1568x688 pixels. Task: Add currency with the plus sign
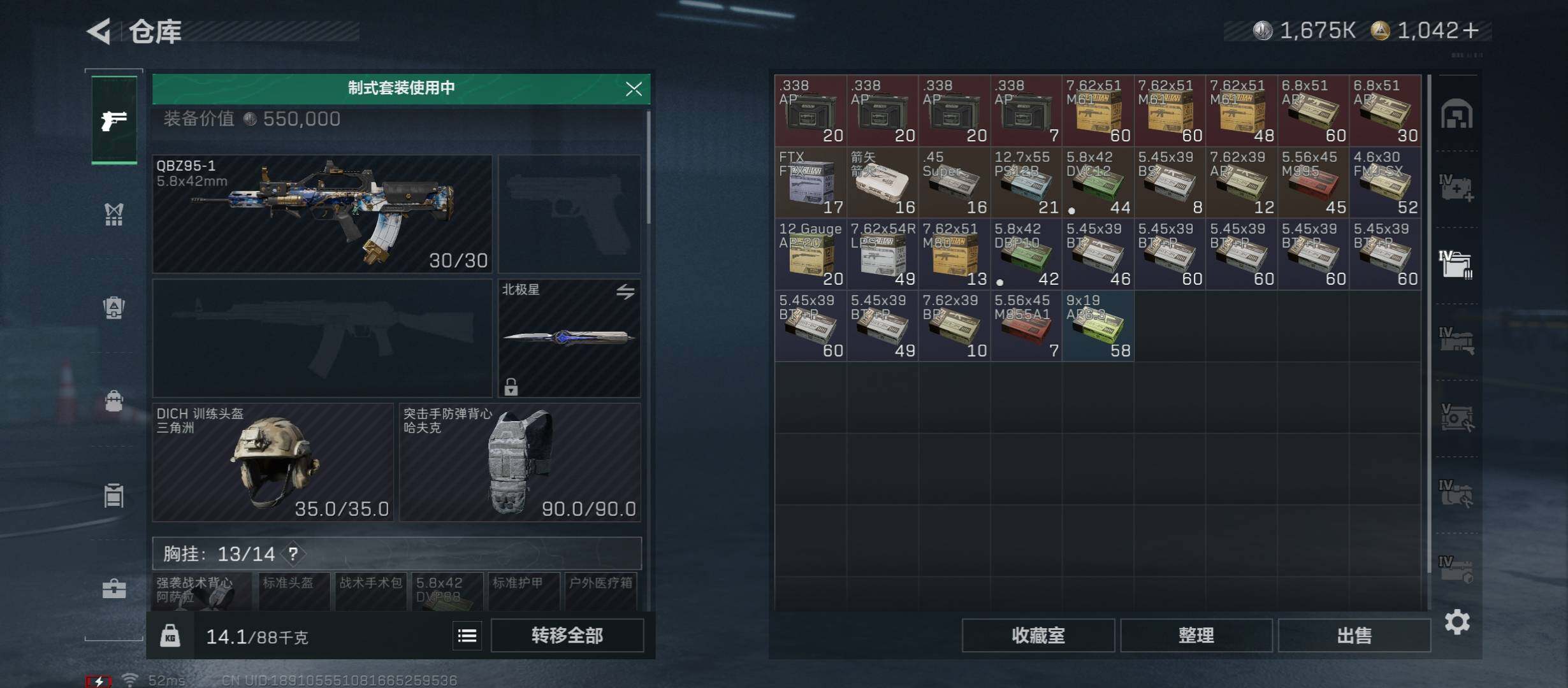(x=1470, y=31)
